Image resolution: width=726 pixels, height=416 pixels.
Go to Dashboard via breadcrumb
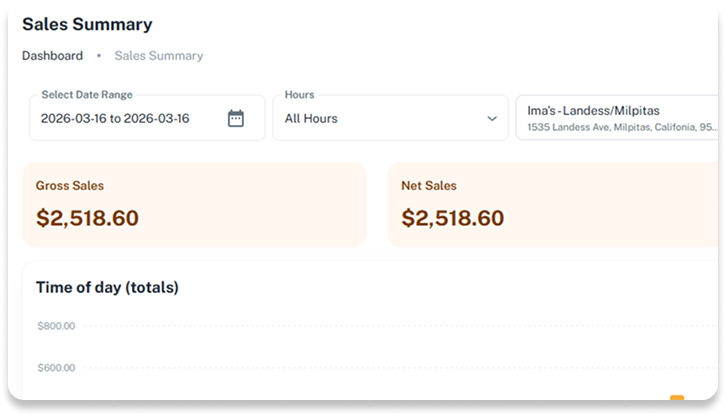click(53, 56)
